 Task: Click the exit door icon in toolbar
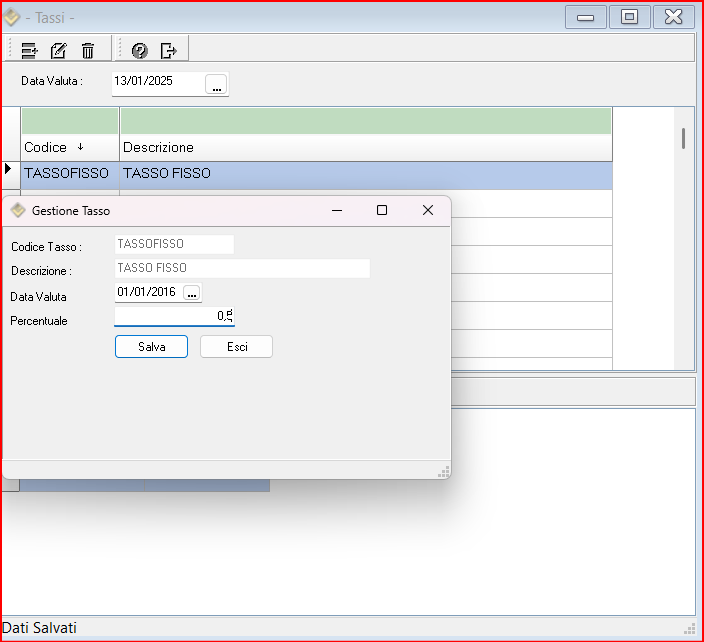coord(168,50)
